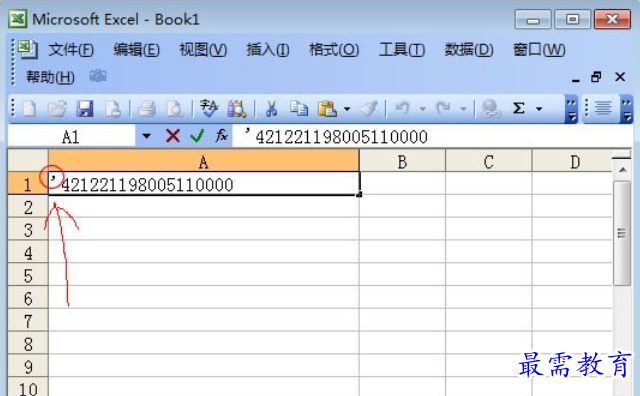Paste using clipboard icon

(327, 109)
